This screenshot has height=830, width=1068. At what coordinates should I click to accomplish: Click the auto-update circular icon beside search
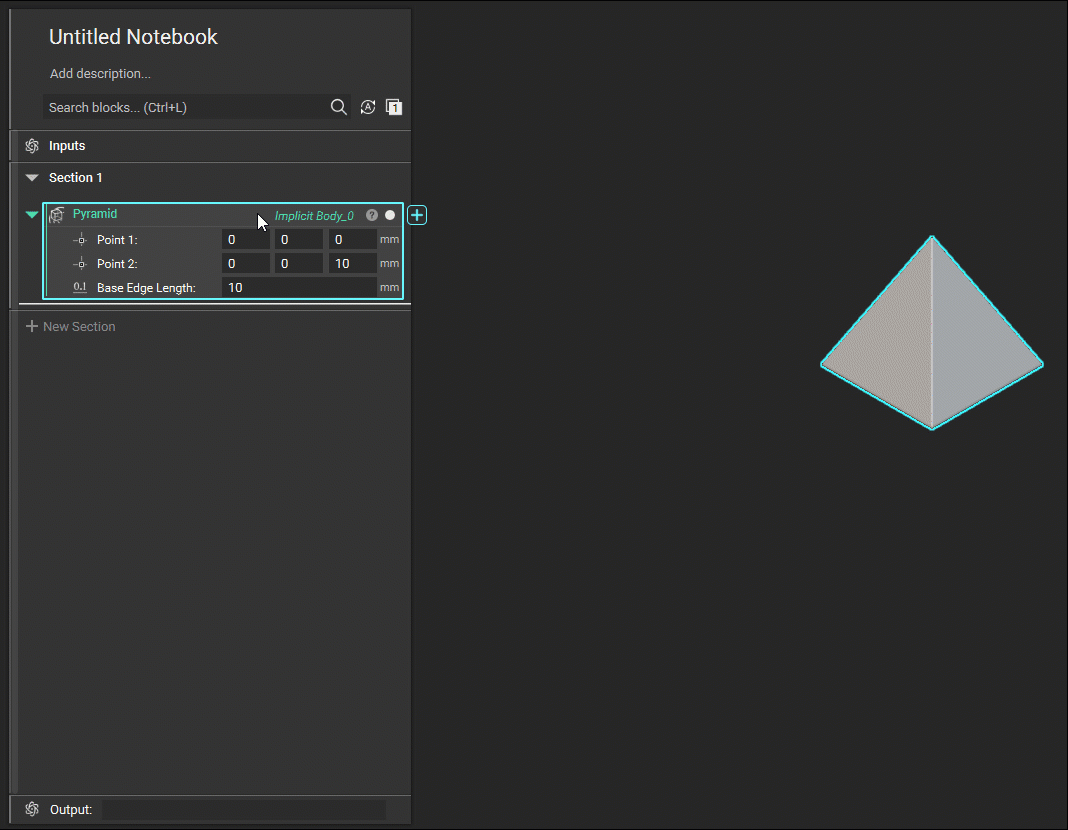(368, 107)
